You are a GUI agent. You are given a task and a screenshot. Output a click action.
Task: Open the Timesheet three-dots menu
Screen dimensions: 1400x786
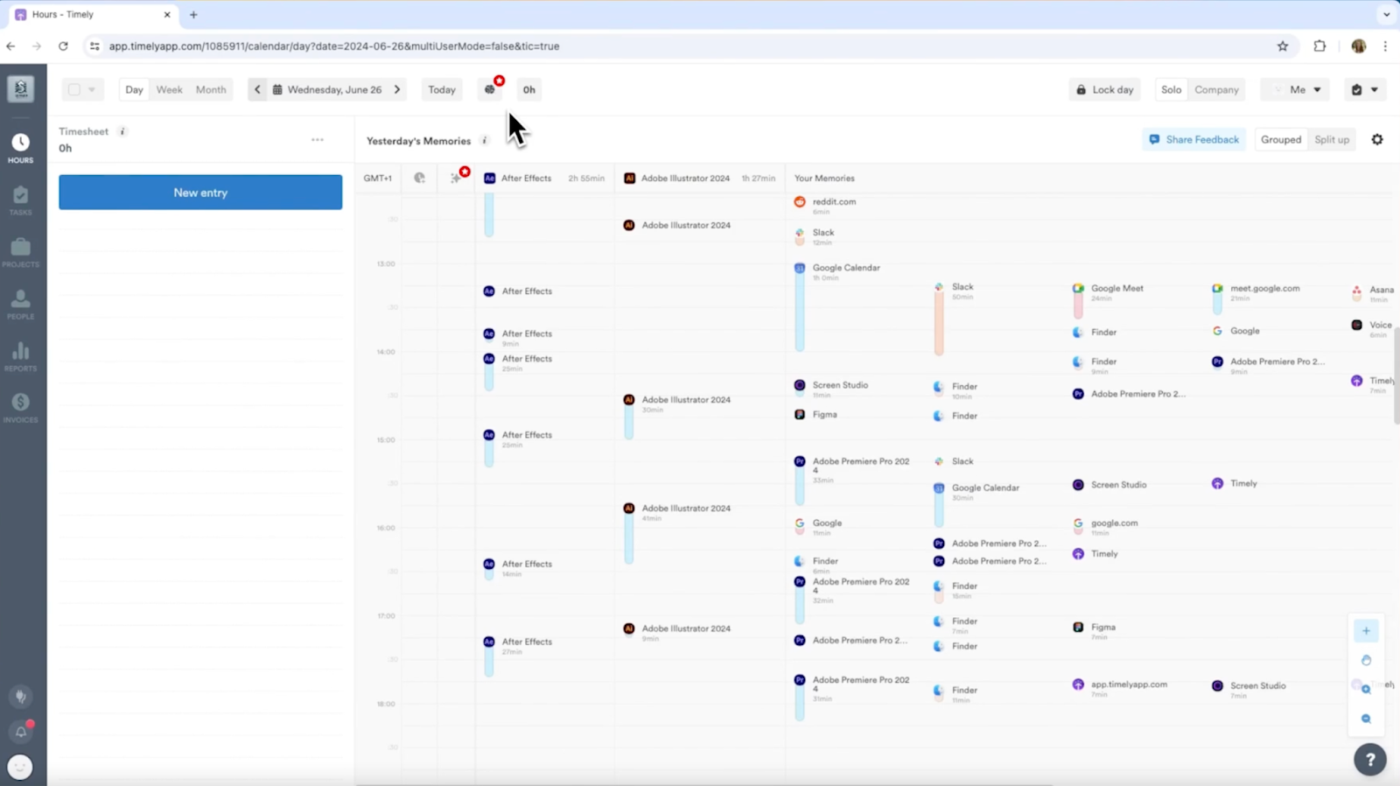click(318, 140)
